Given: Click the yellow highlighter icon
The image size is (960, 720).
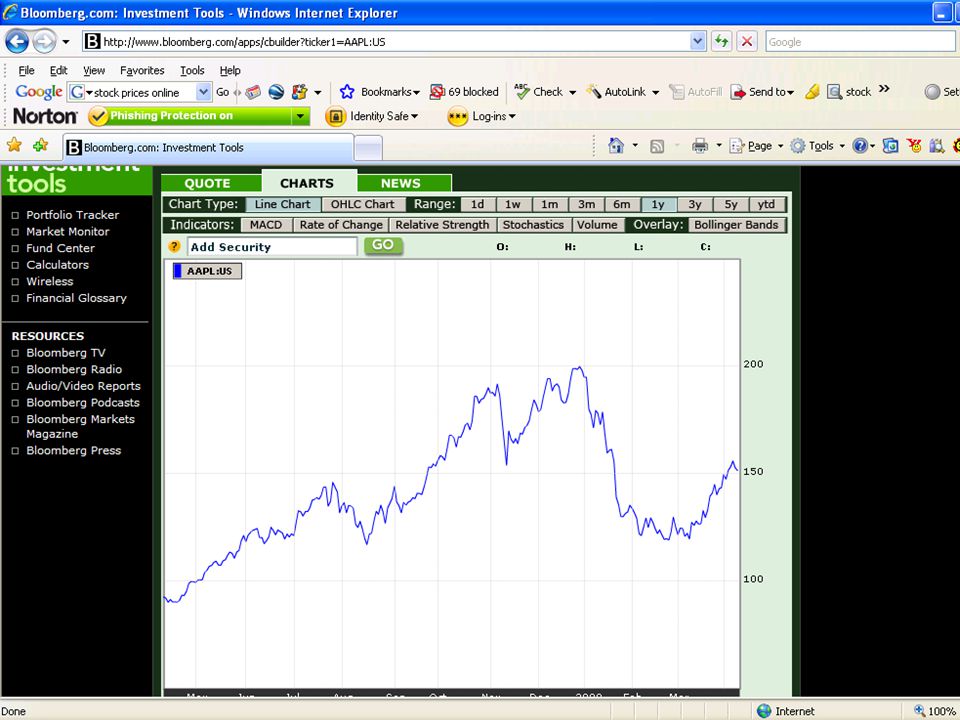Looking at the screenshot, I should pyautogui.click(x=812, y=92).
